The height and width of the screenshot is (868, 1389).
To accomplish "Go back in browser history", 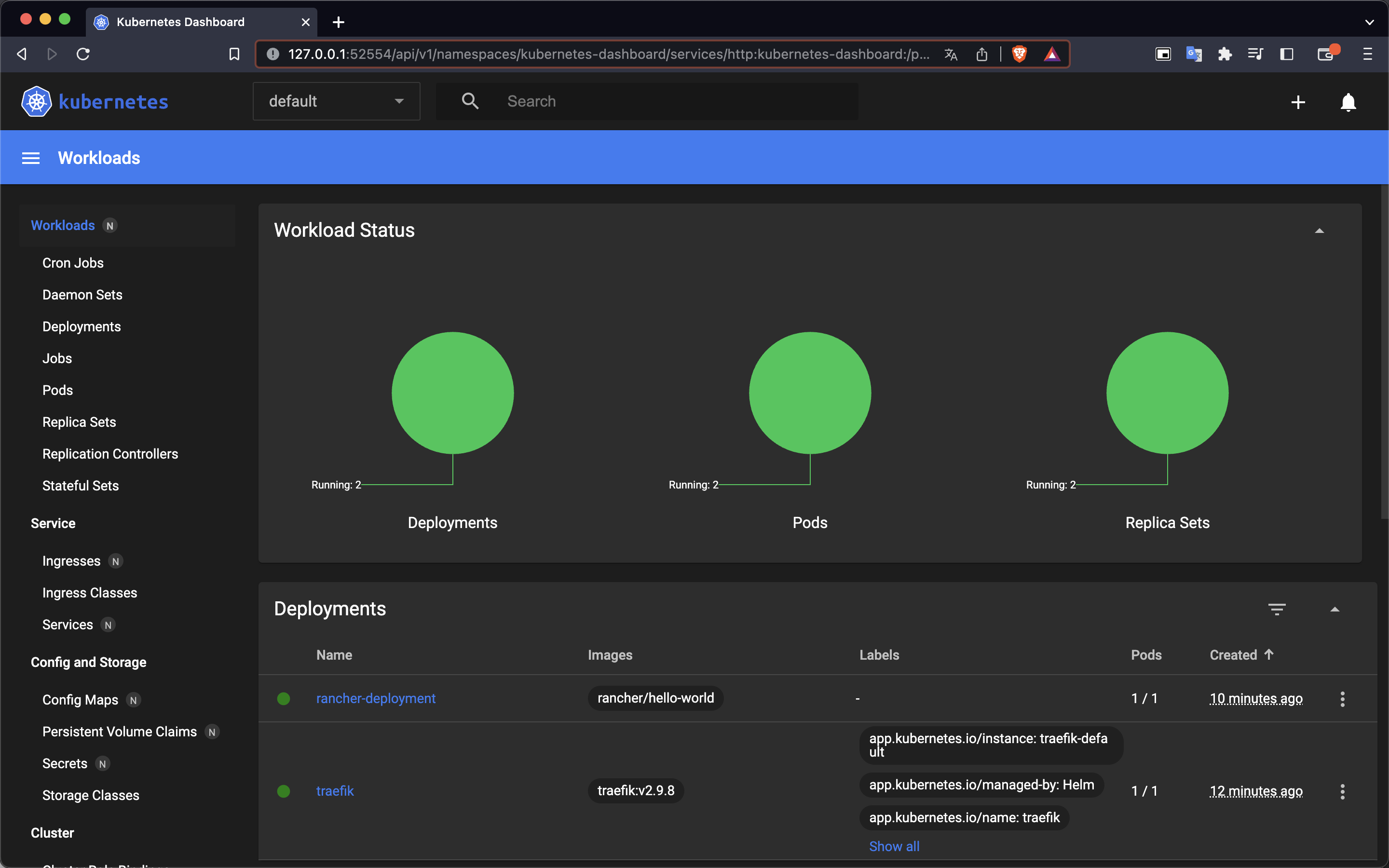I will pos(22,54).
